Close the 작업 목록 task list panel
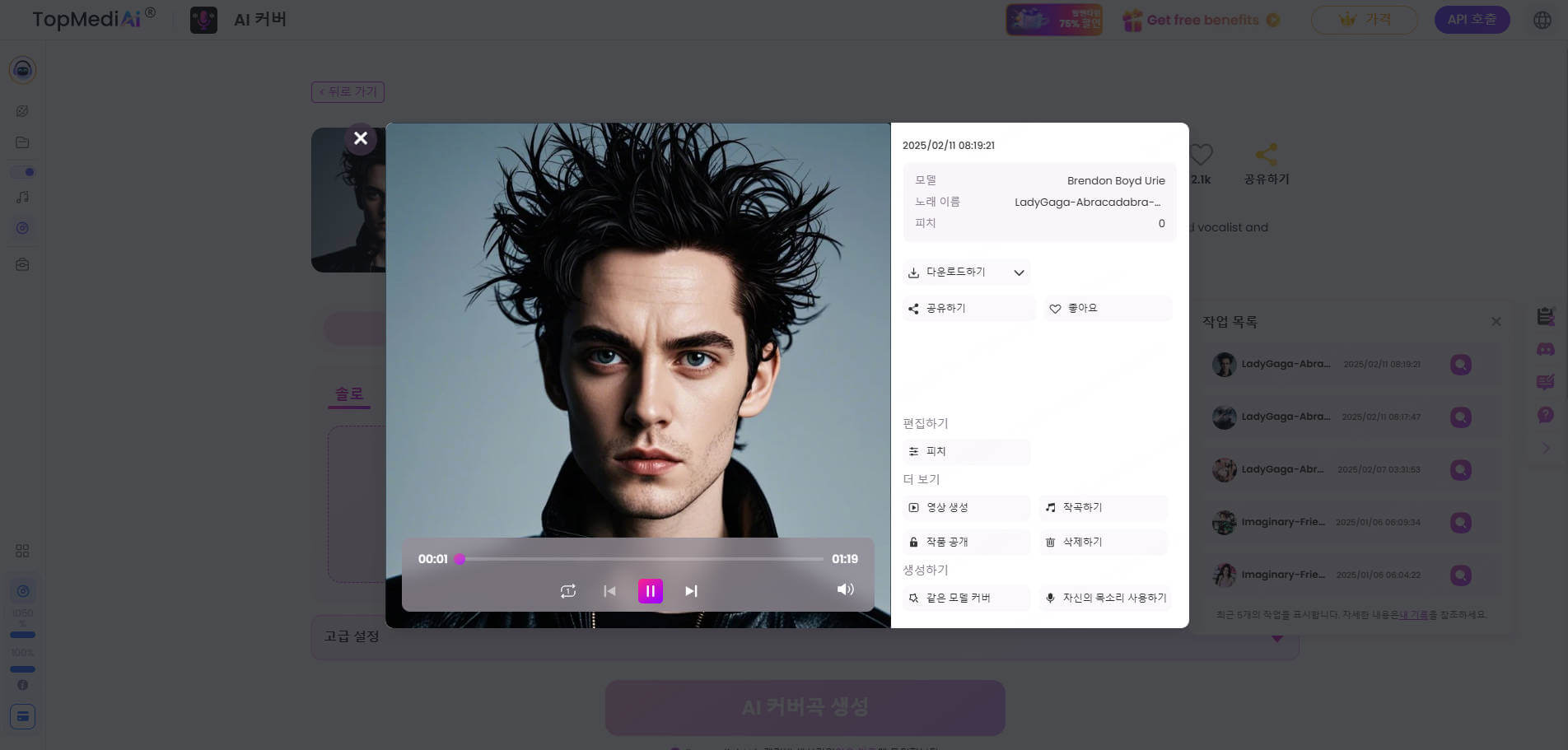The height and width of the screenshot is (750, 1568). (x=1496, y=322)
